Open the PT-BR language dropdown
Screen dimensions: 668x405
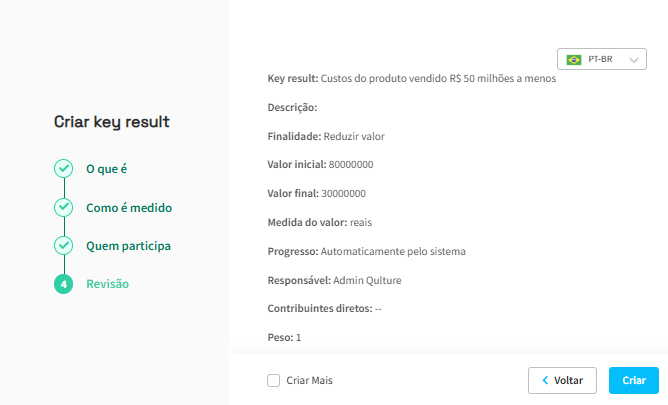tap(602, 59)
